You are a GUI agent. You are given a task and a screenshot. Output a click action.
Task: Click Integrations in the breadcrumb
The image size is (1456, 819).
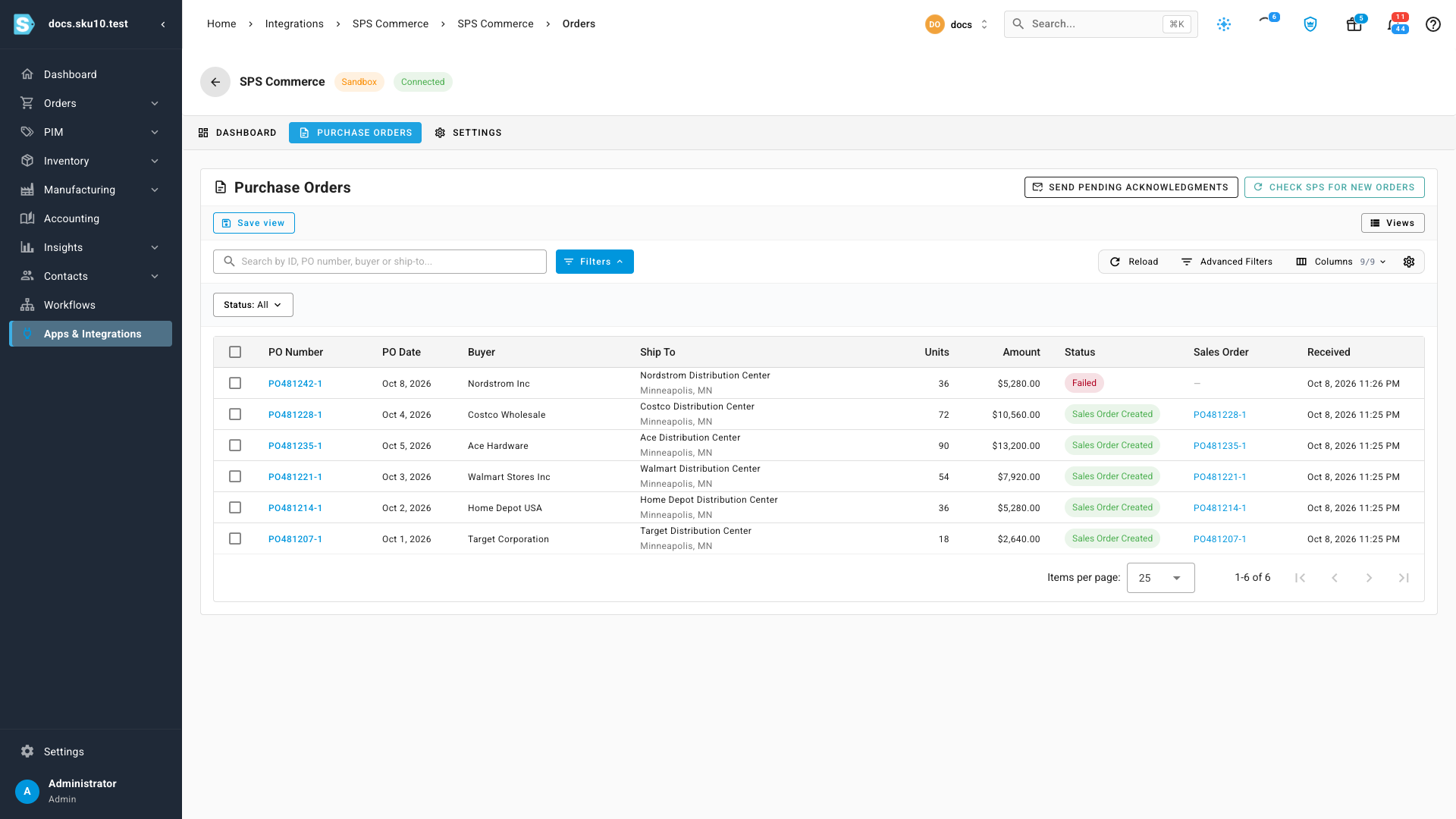click(294, 24)
